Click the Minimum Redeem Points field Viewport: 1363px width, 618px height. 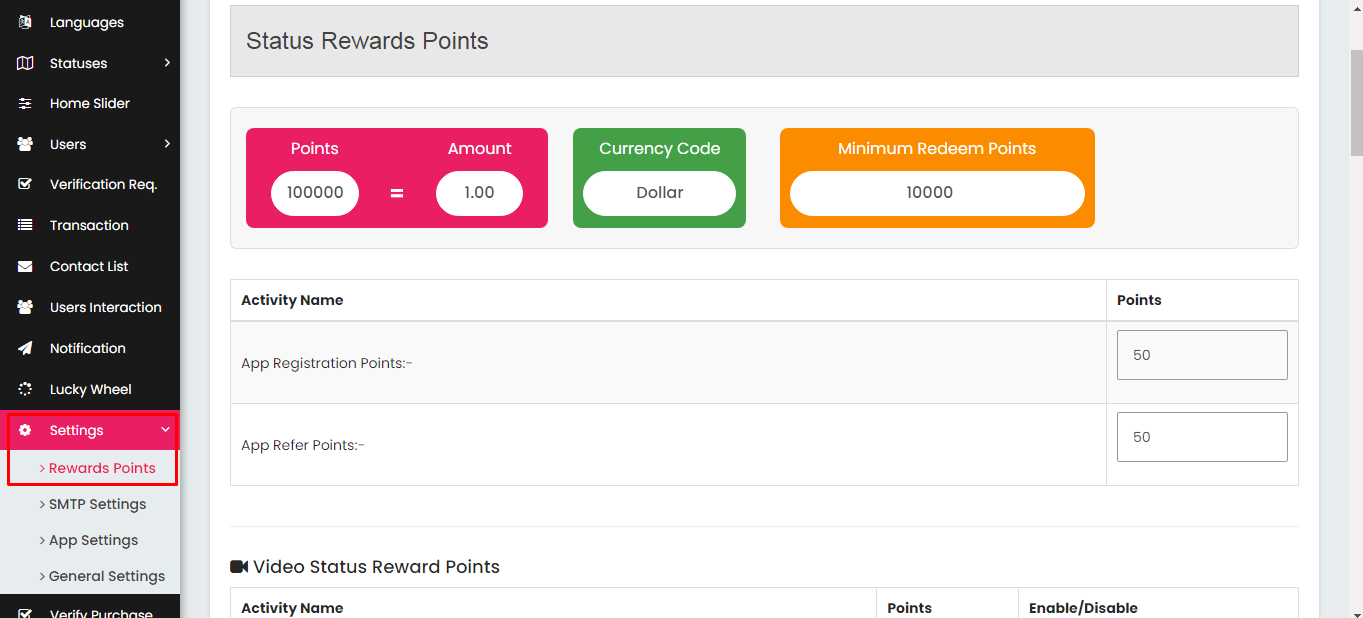click(x=937, y=193)
